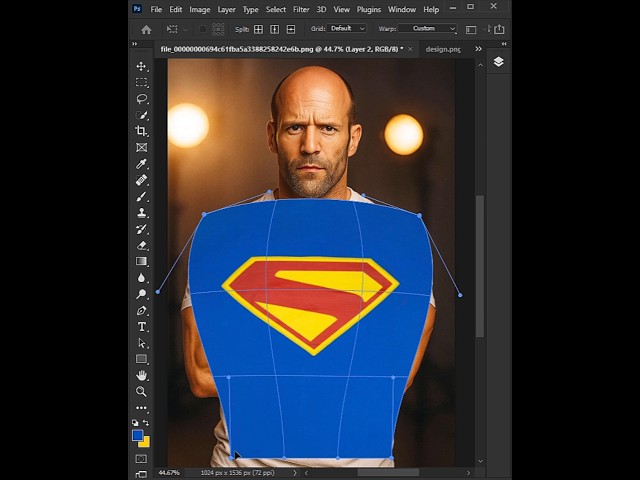This screenshot has width=640, height=480.
Task: Toggle Quick Mask mode
Action: click(x=141, y=459)
